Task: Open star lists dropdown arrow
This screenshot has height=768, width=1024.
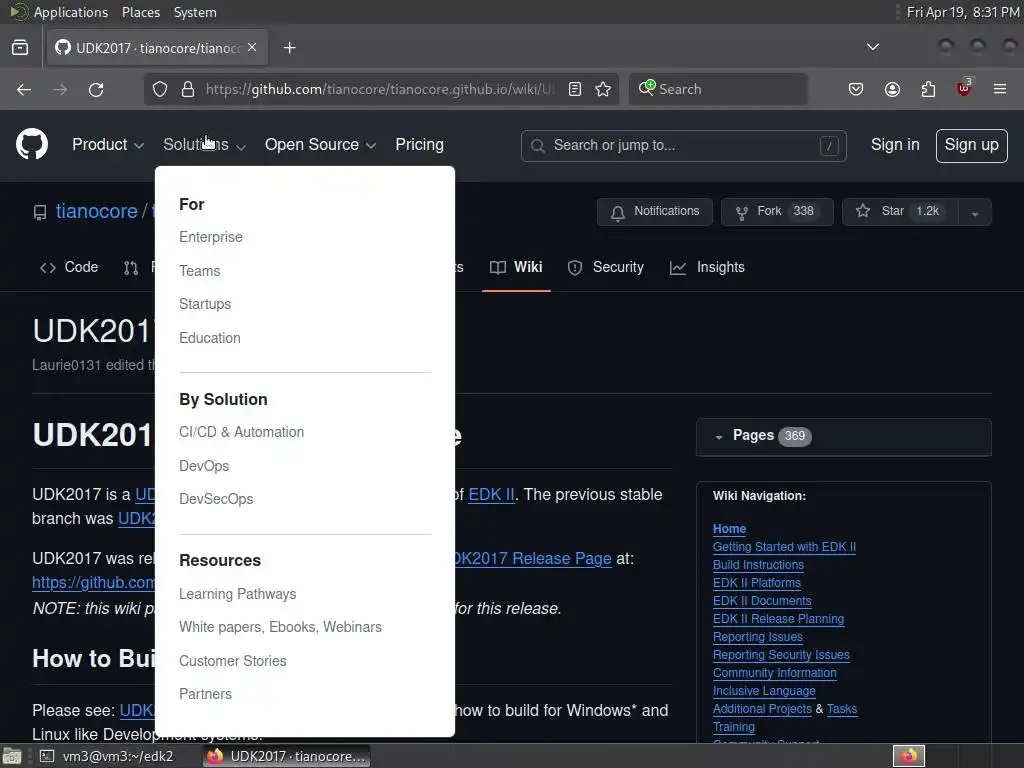Action: pos(975,212)
